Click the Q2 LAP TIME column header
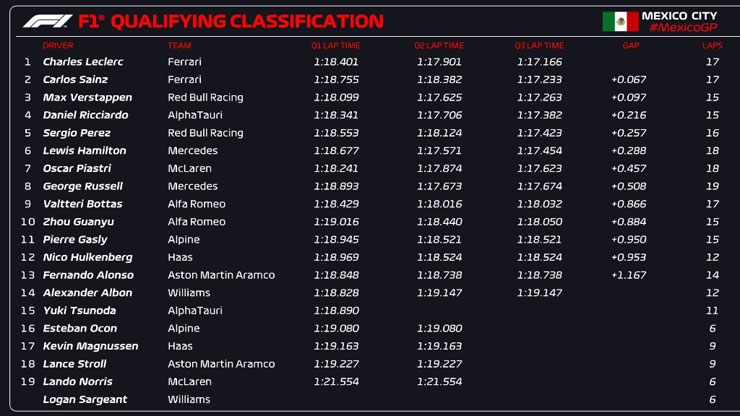 point(438,45)
